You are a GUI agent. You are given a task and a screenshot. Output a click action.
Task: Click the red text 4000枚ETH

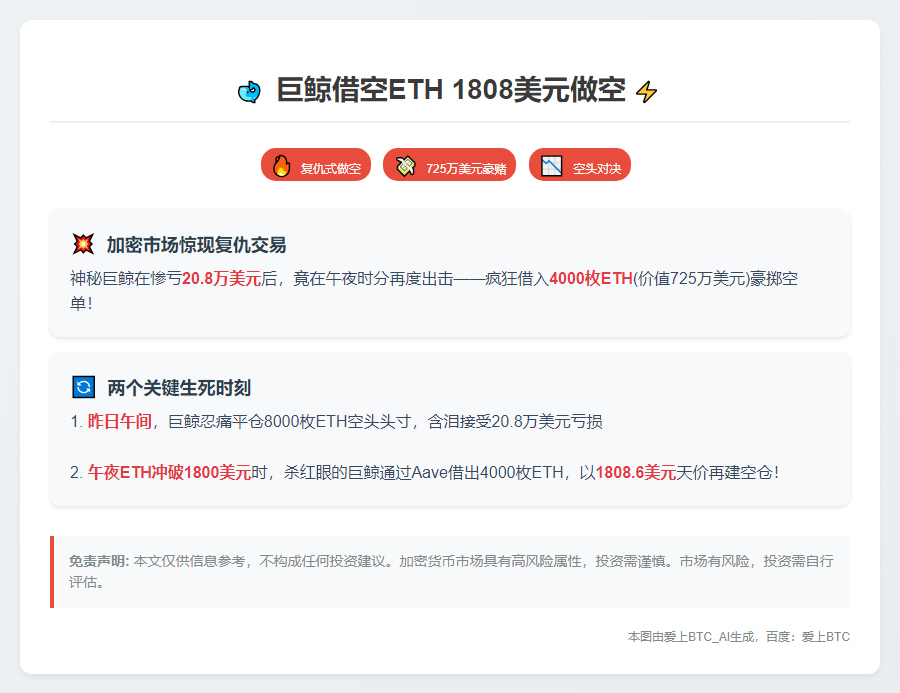coord(591,278)
